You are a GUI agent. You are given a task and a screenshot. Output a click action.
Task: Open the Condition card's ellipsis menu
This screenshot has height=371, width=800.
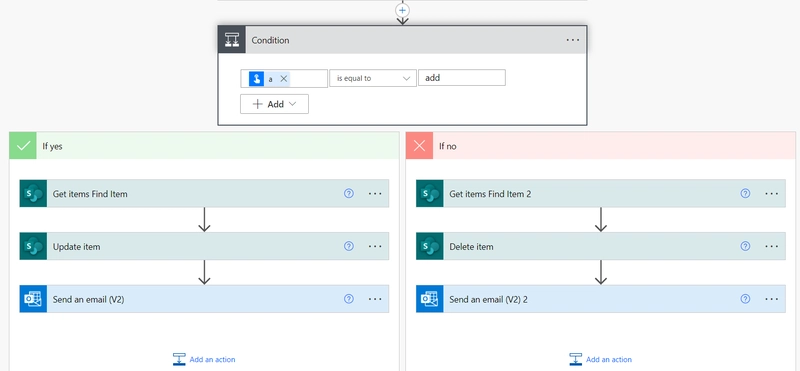[x=573, y=40]
